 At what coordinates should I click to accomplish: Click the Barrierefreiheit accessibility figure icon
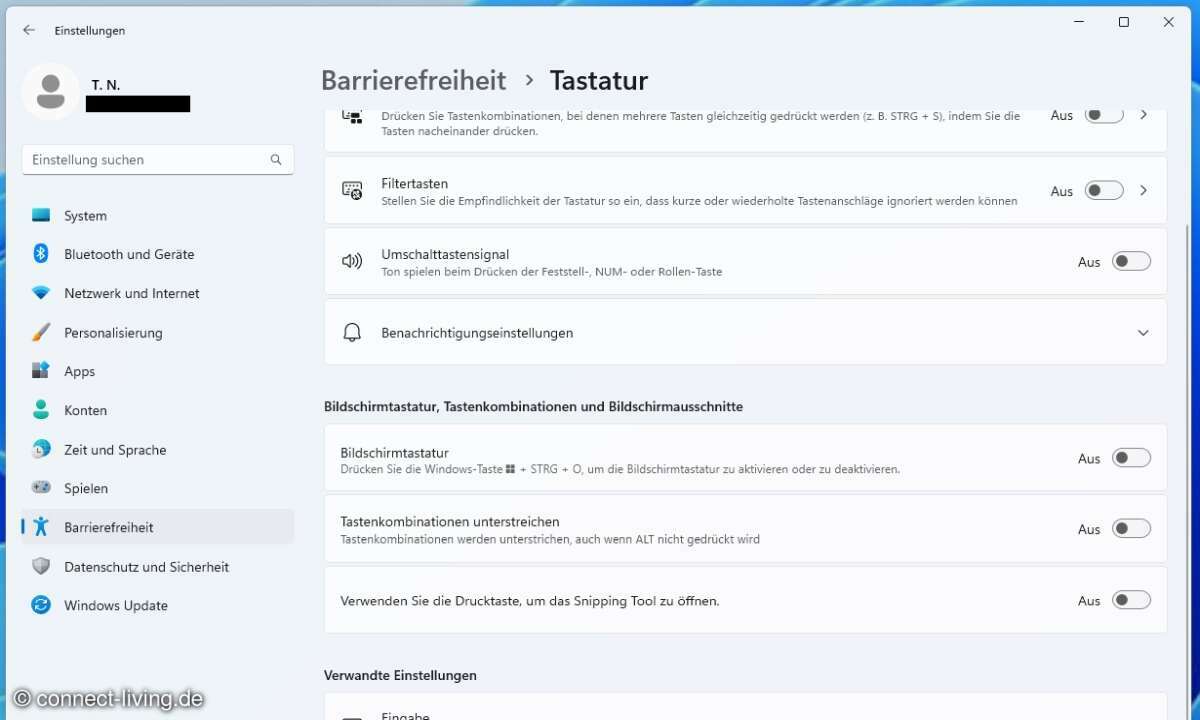(x=41, y=527)
